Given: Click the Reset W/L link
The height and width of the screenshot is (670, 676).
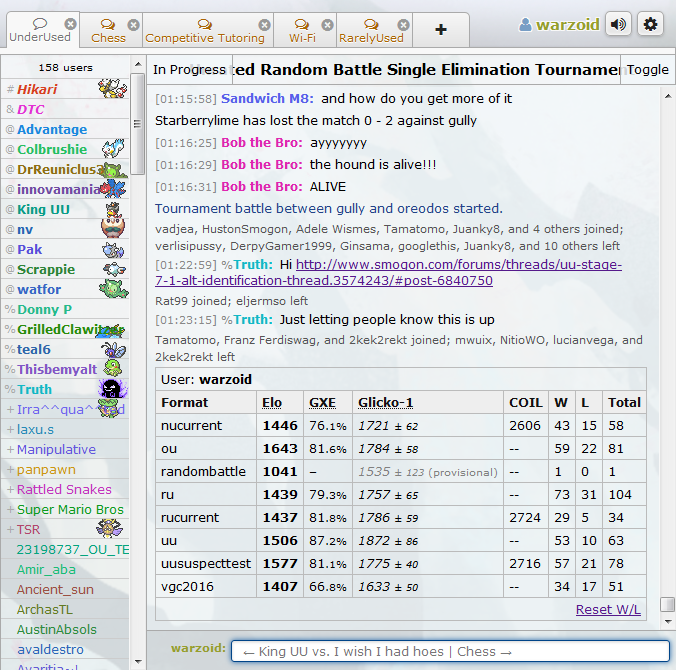Looking at the screenshot, I should tap(608, 610).
